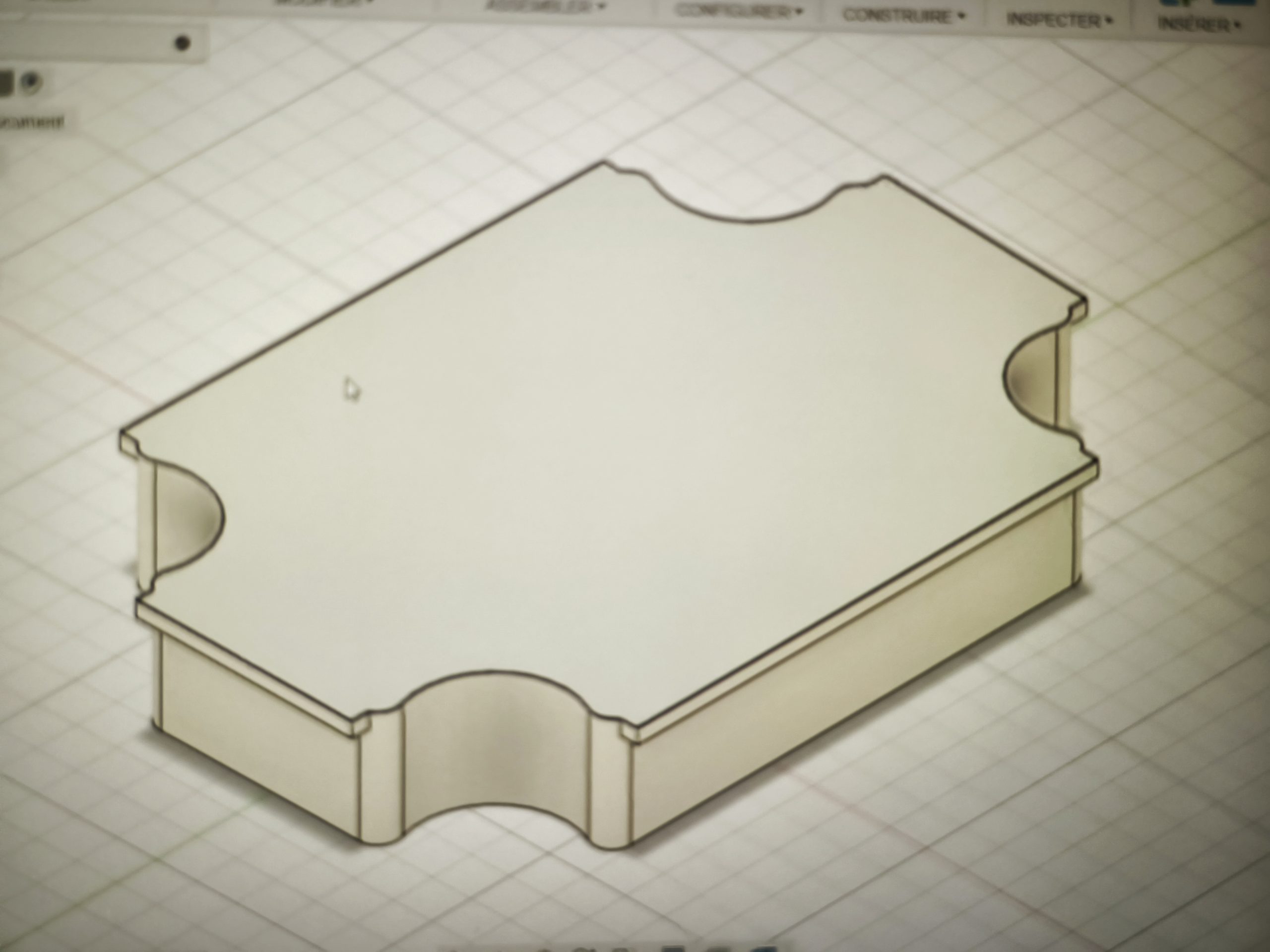
Task: Click the round dot button in the browser panel header
Action: click(182, 43)
